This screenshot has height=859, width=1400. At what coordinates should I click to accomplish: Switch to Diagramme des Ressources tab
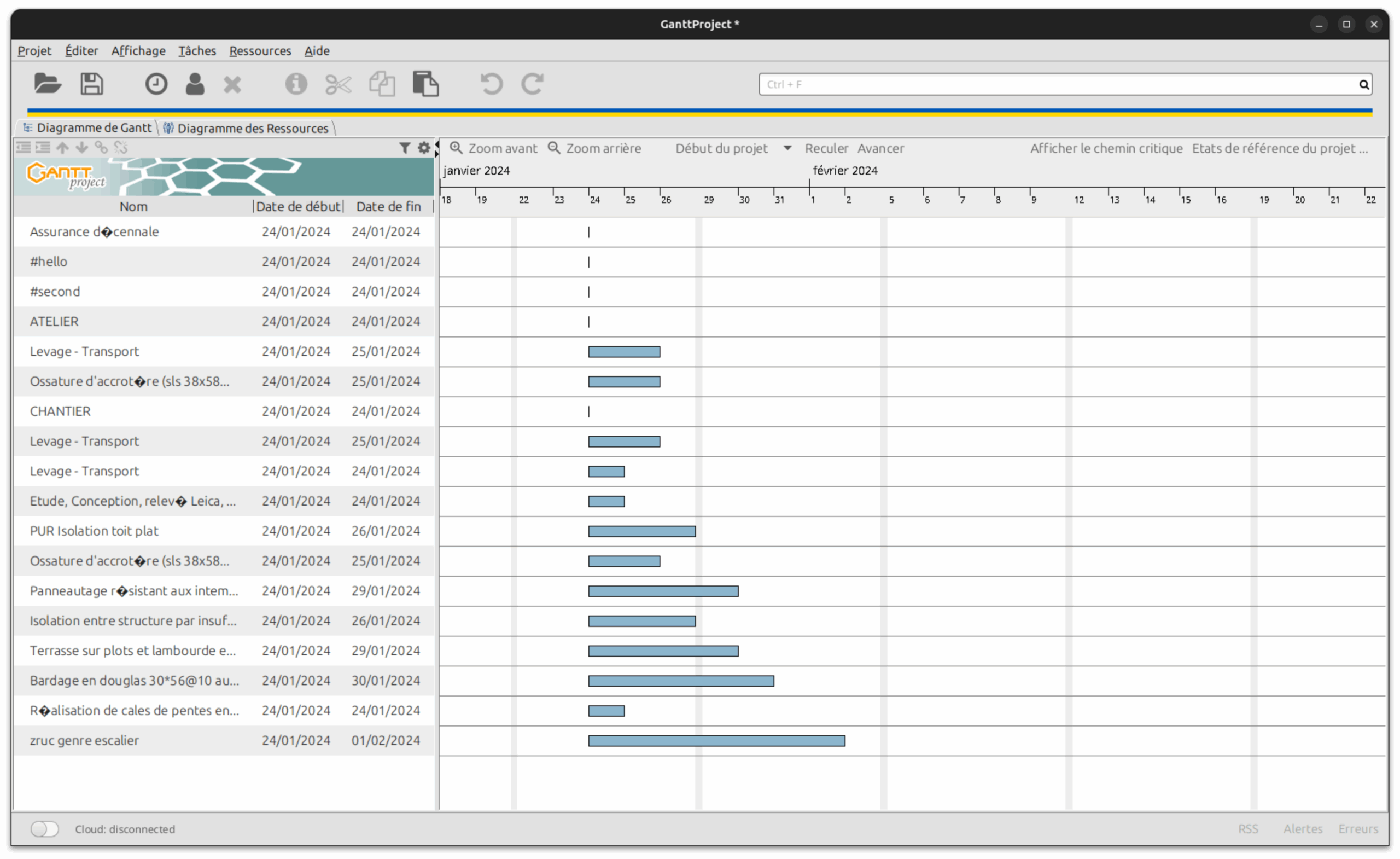coord(247,128)
